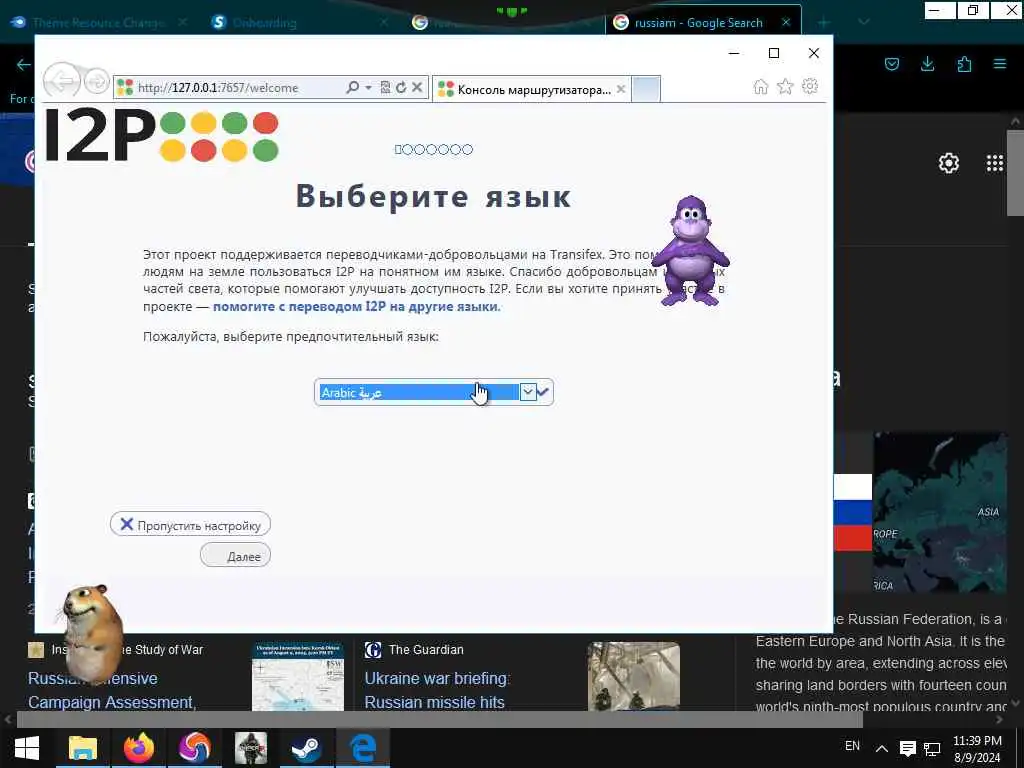The image size is (1024, 768).
Task: Open hamburger menu in background browser
Action: click(1000, 64)
